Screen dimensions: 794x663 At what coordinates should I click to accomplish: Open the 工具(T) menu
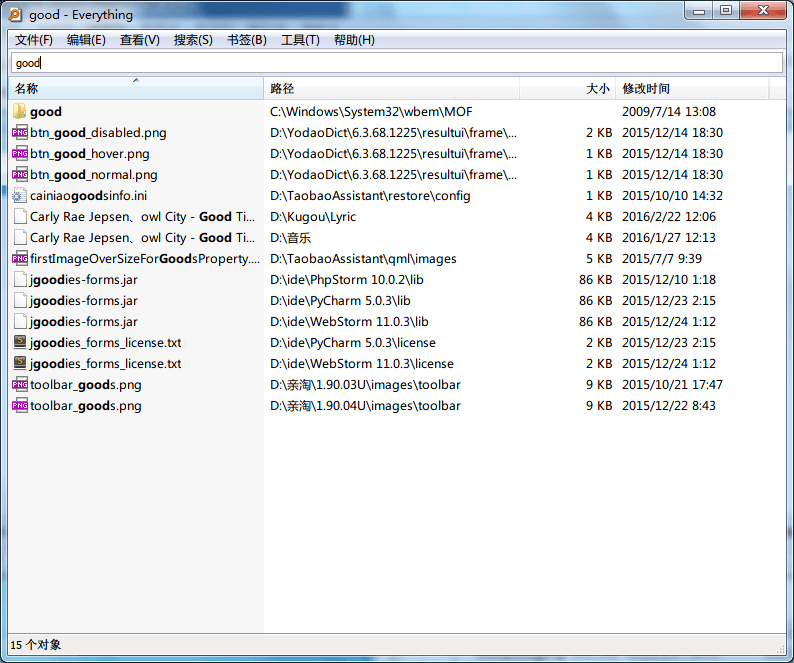(300, 40)
